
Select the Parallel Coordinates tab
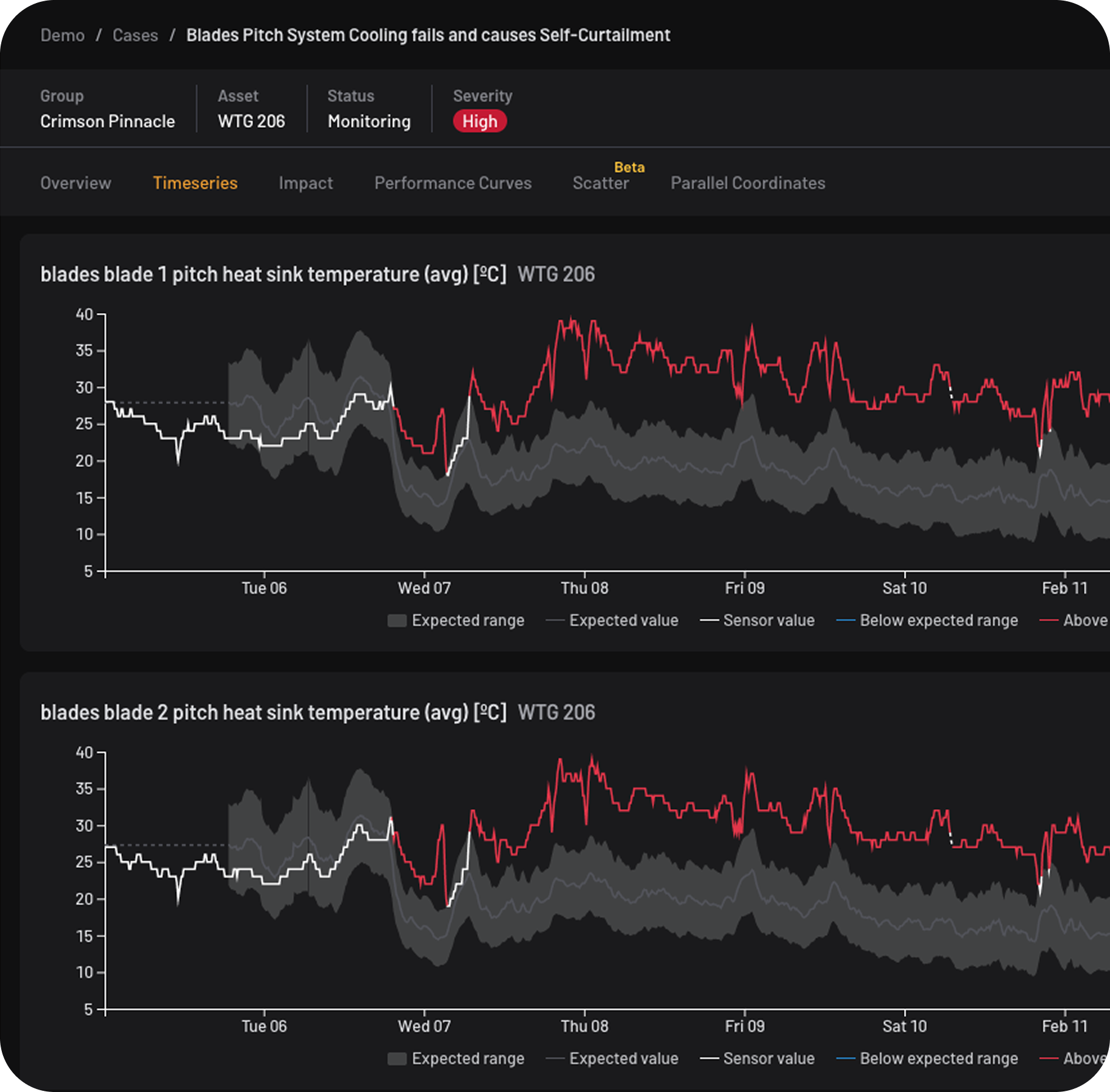pos(748,183)
